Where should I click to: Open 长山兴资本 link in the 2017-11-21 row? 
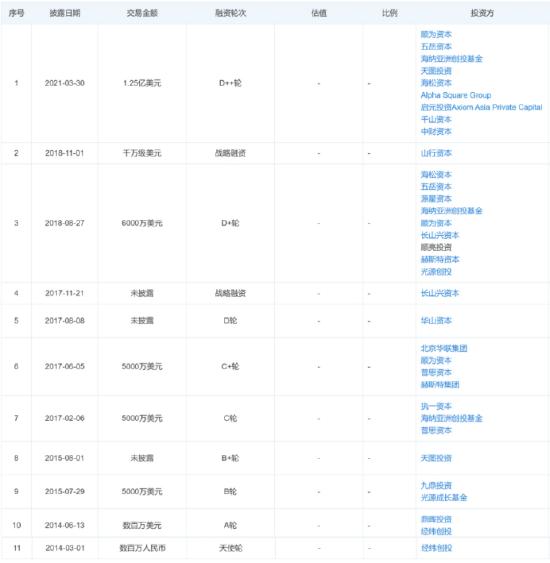(x=440, y=293)
